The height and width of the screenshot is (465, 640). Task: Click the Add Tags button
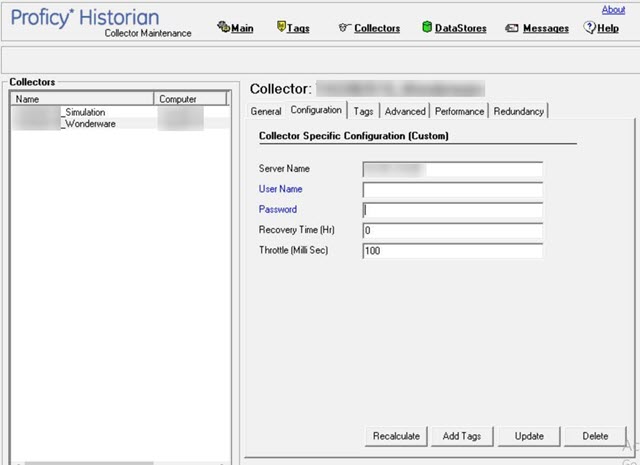pos(462,436)
